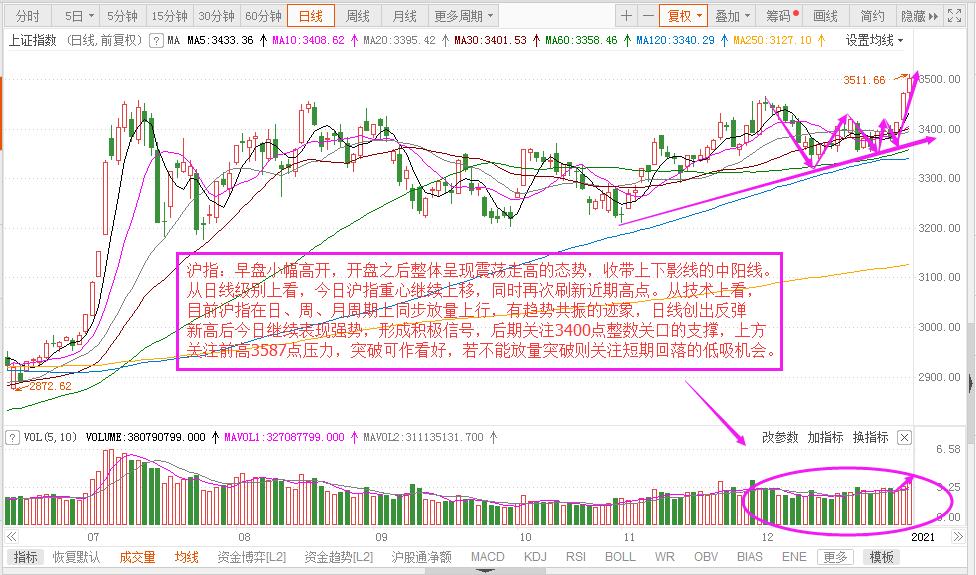Select OBV indicator
The width and height of the screenshot is (976, 575).
tap(706, 557)
